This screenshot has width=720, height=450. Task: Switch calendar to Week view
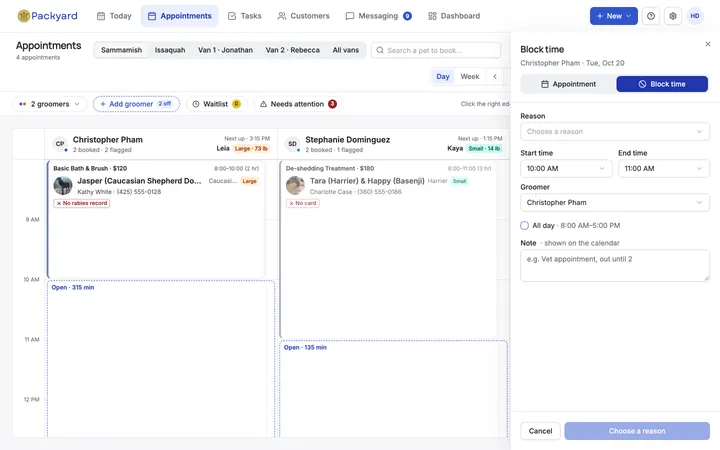470,77
